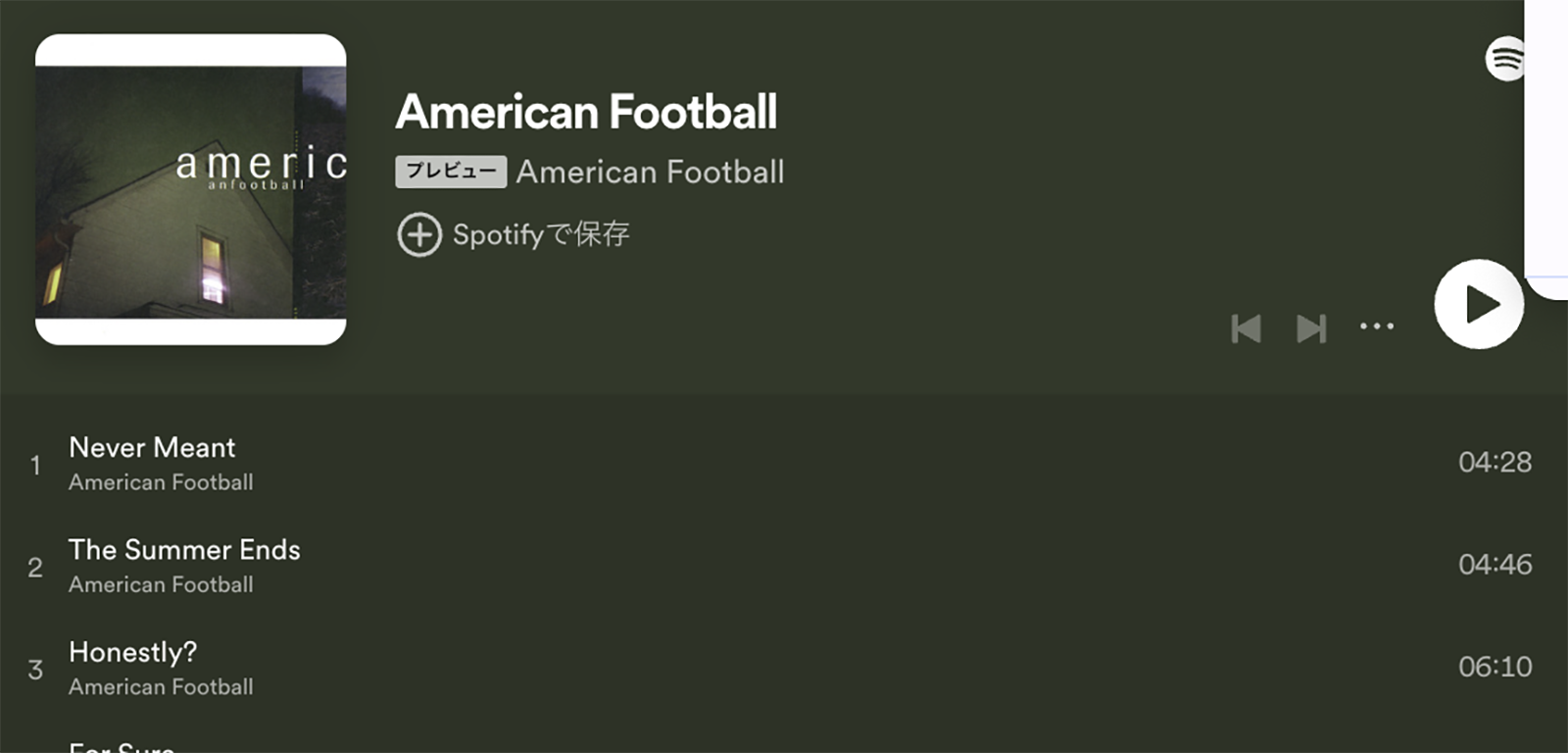Click the Spotify logo icon
This screenshot has height=753, width=1568.
coord(1505,59)
